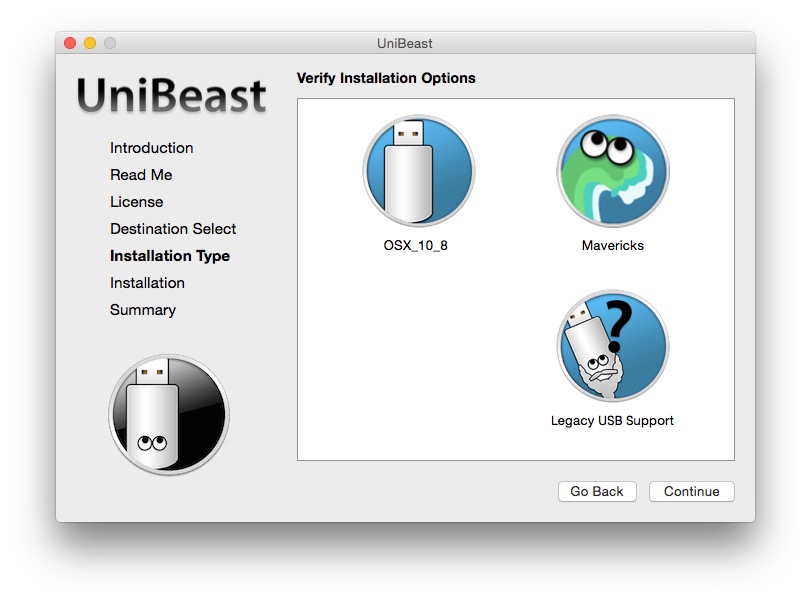
Task: Click the black-and-white USB mascot in the sidebar
Action: (169, 414)
